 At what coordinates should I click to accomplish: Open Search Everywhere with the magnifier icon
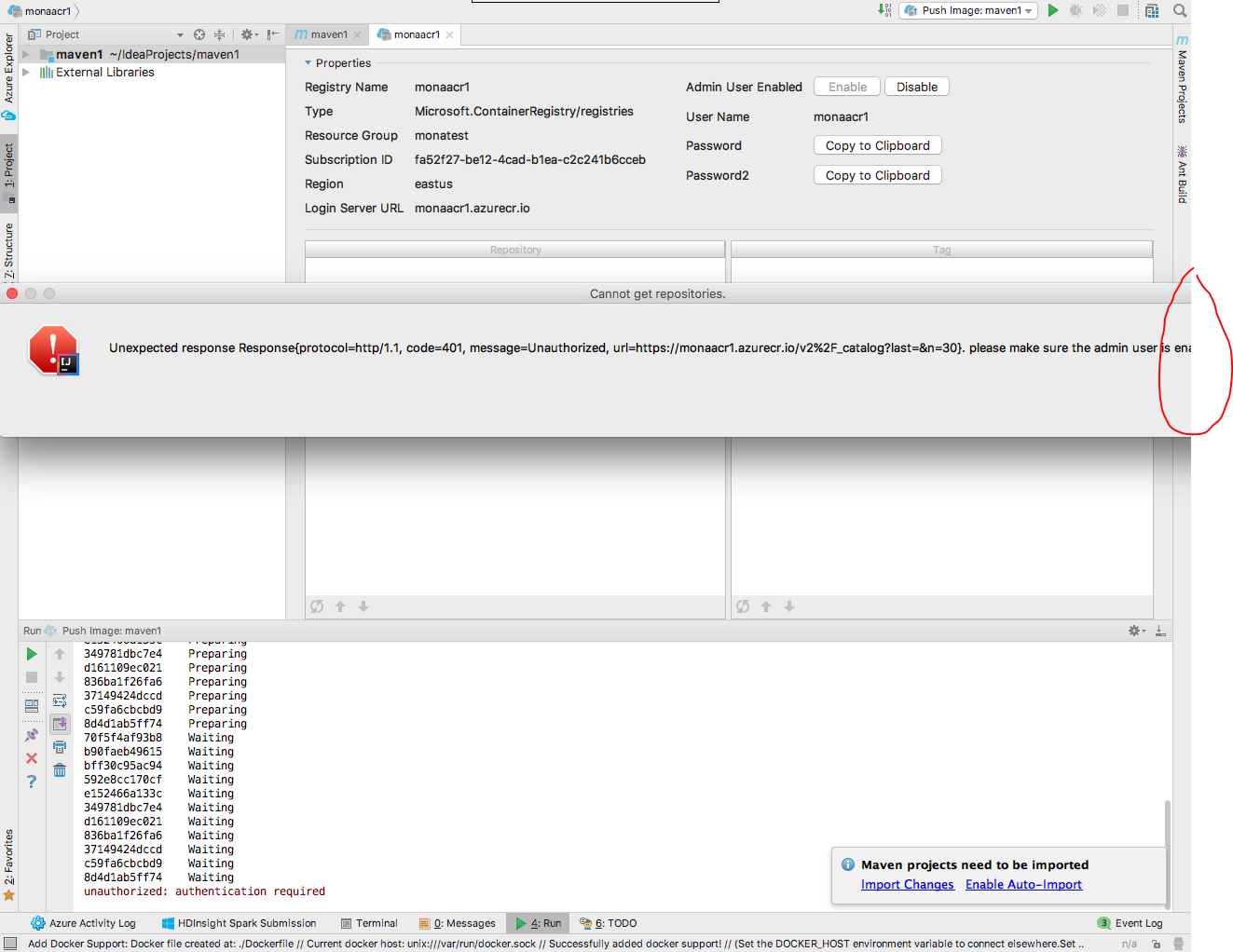(1180, 11)
